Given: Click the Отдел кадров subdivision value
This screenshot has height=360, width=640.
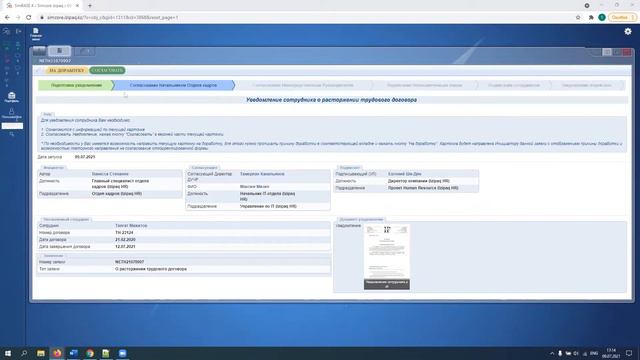Looking at the screenshot, I should click(117, 193).
